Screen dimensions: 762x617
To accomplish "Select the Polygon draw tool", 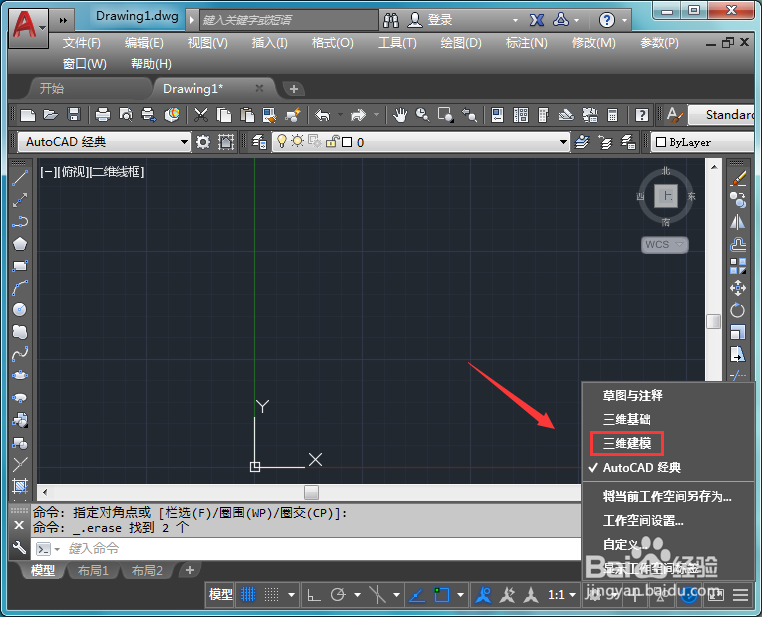I will click(19, 243).
